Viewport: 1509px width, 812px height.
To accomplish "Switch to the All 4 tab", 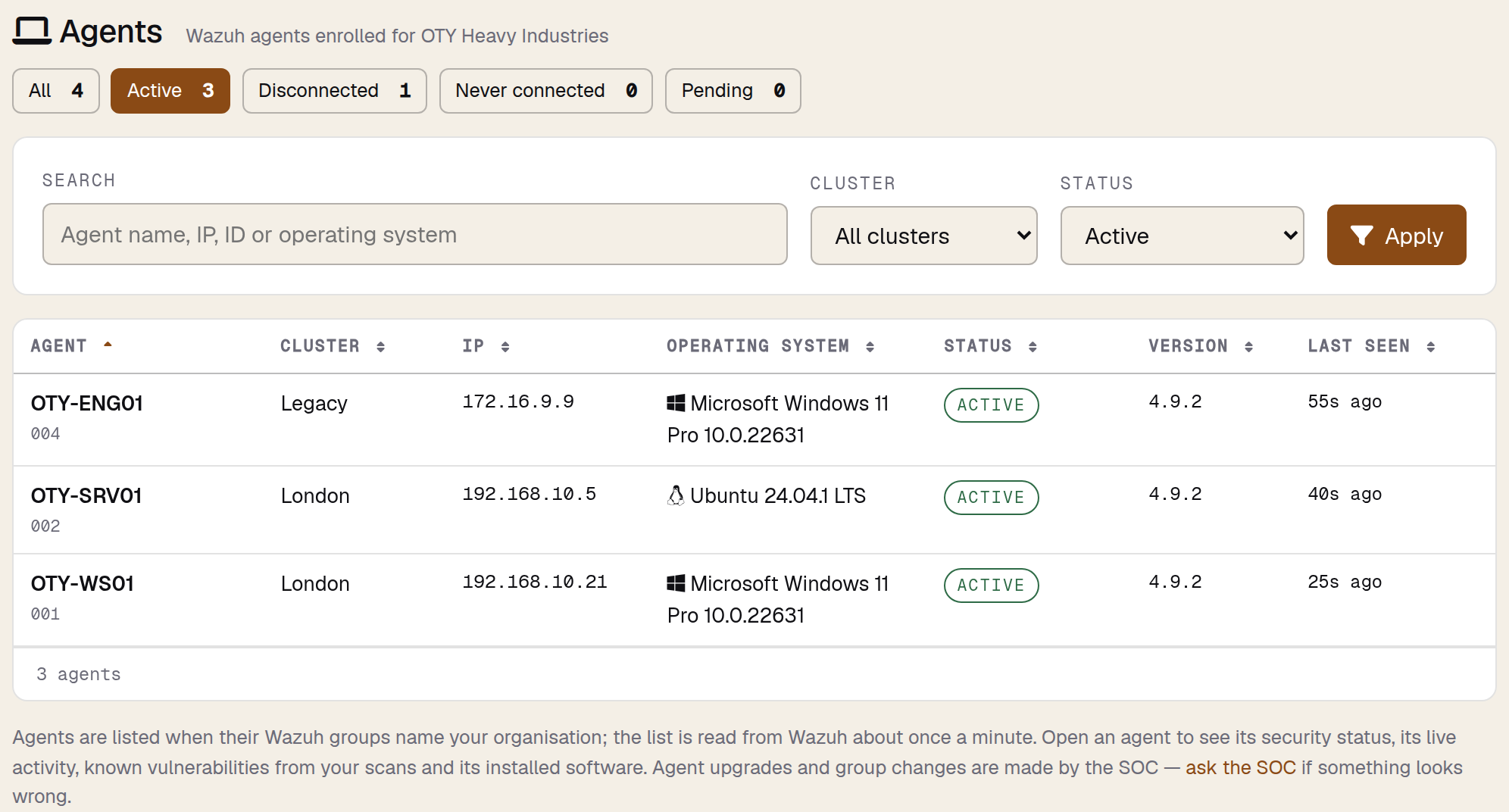I will 56,91.
